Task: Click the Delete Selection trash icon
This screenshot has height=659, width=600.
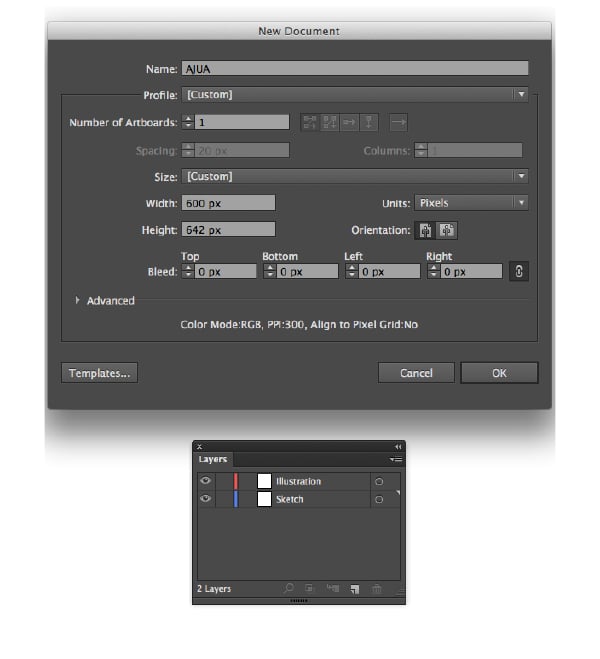Action: coord(377,589)
